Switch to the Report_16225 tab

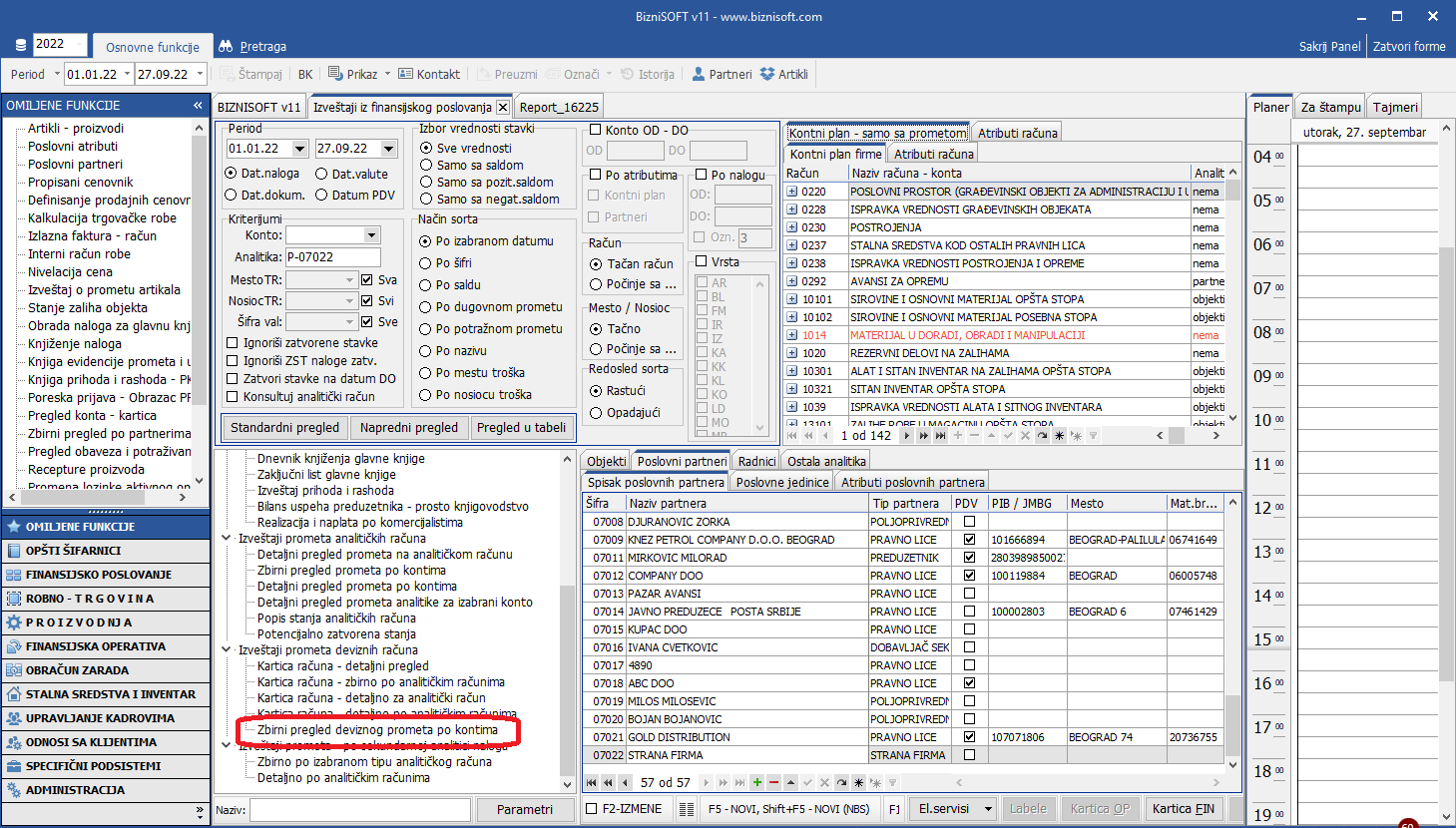pos(559,107)
